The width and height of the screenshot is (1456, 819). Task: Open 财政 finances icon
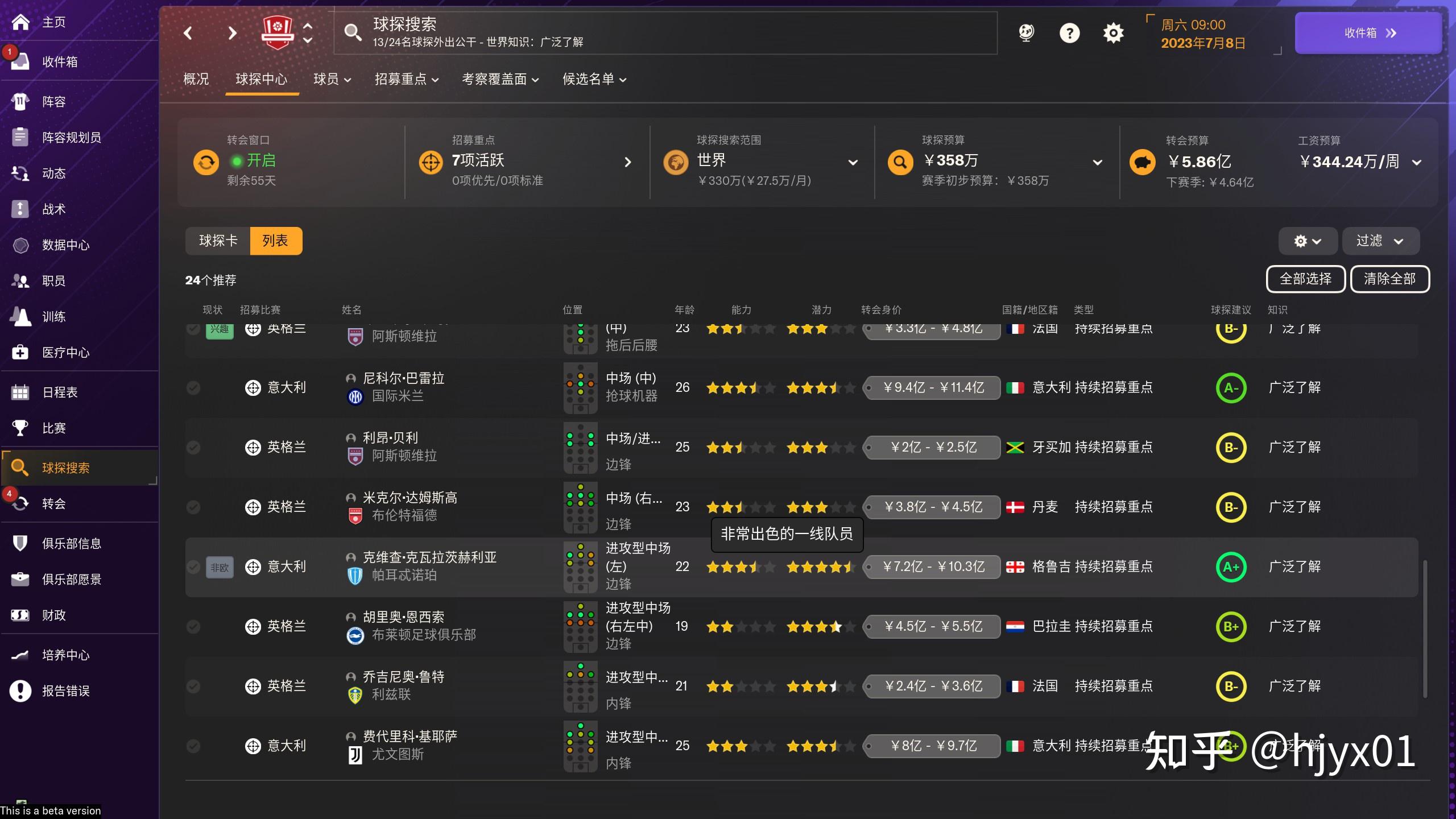(20, 615)
